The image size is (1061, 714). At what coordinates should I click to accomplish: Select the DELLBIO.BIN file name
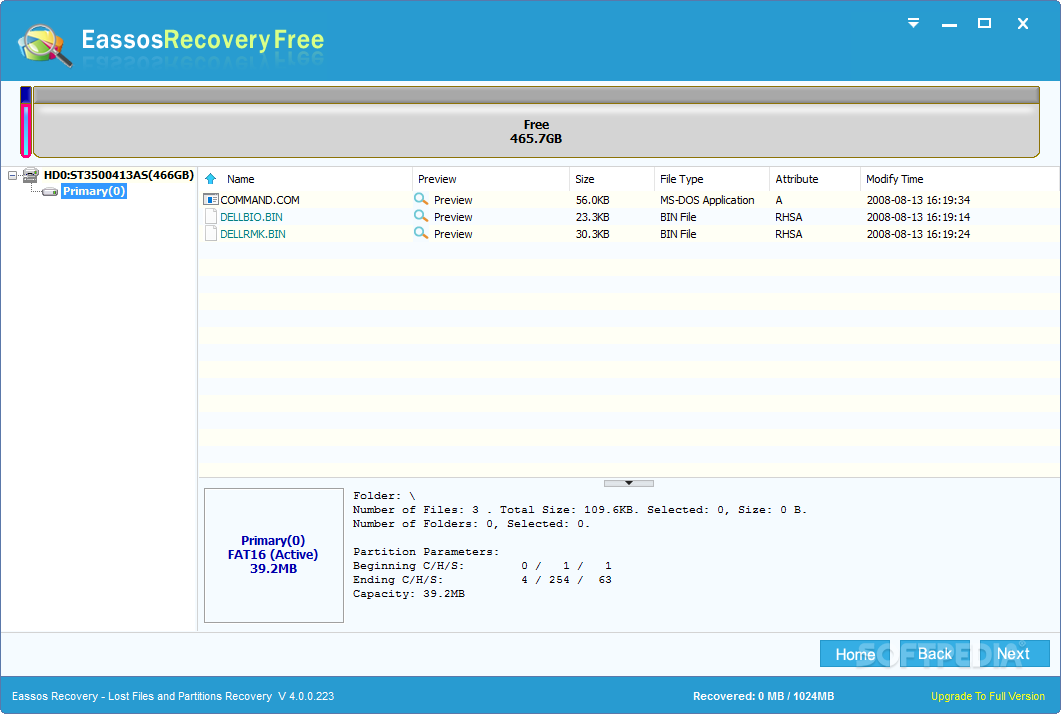[x=252, y=217]
